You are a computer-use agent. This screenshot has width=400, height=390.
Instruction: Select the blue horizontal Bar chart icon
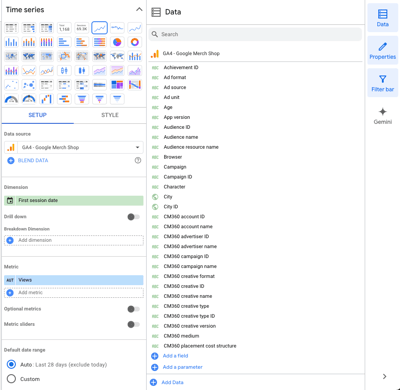tap(64, 42)
